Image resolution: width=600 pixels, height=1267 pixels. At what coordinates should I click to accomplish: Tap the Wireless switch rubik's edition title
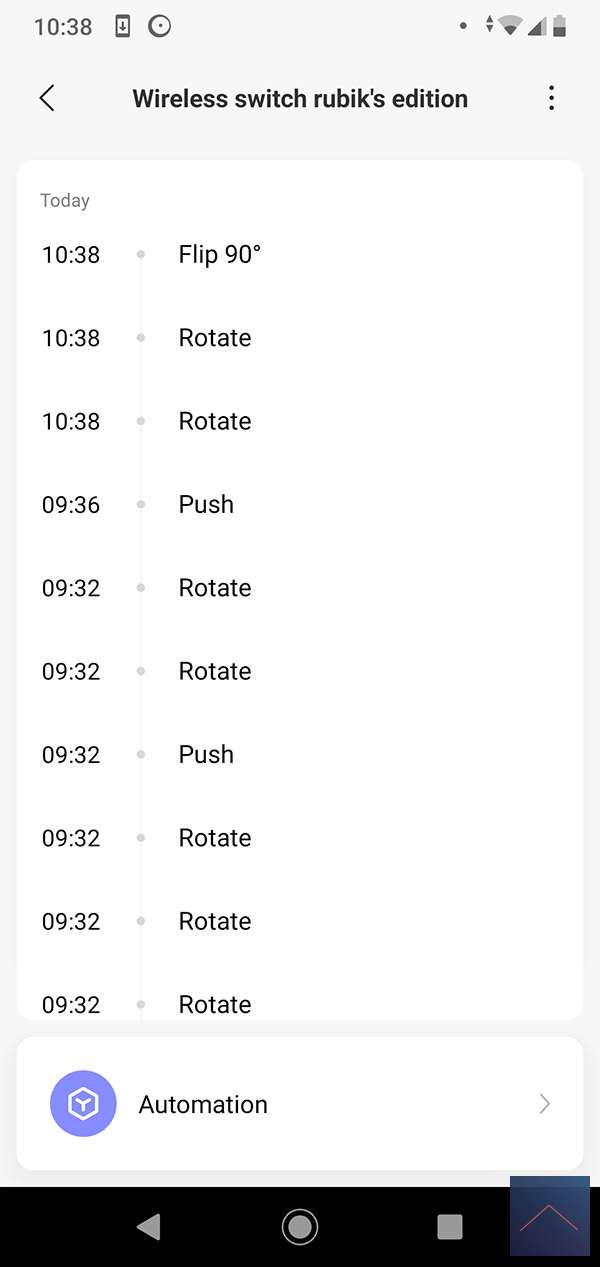coord(300,98)
